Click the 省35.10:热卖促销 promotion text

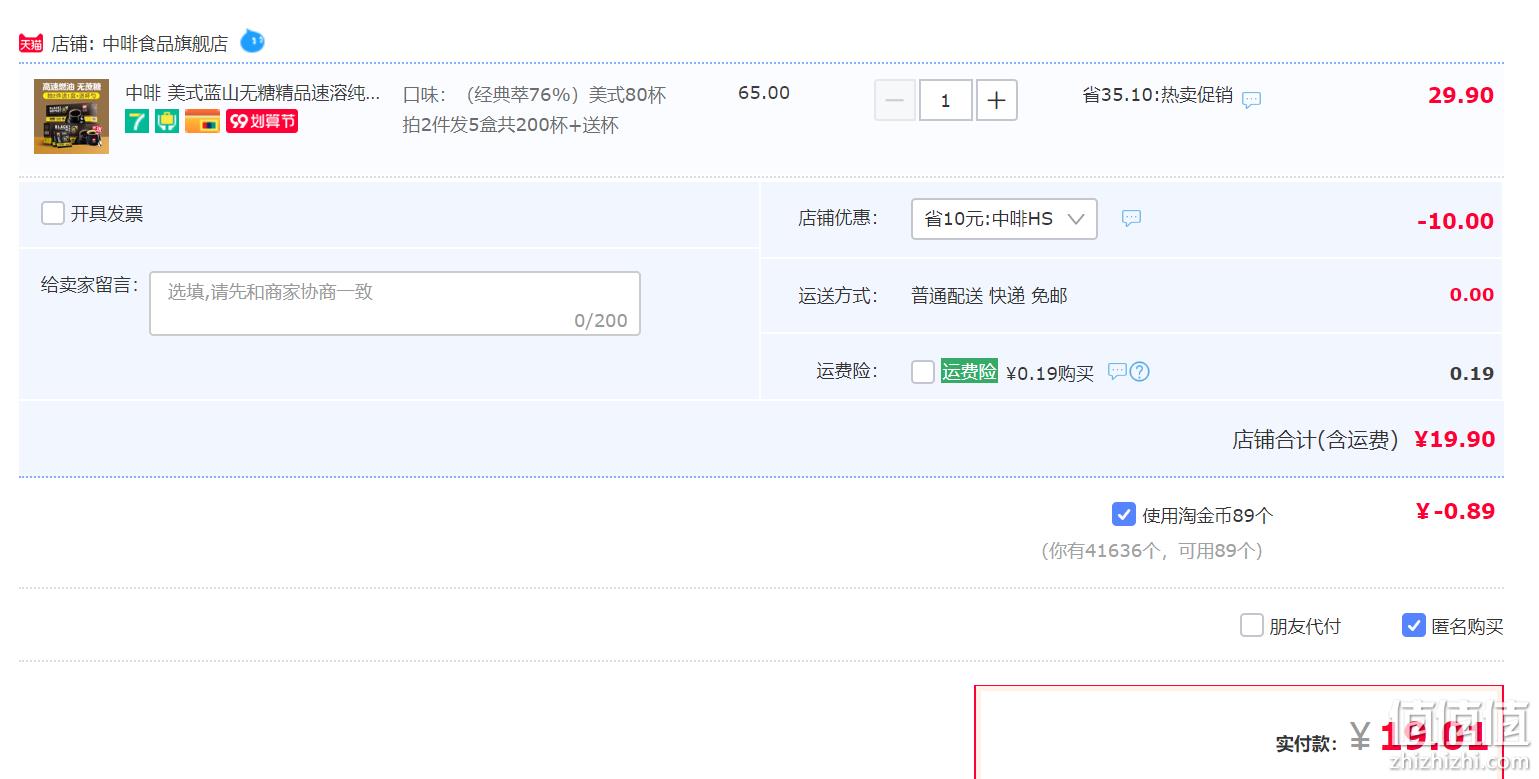pyautogui.click(x=1158, y=95)
